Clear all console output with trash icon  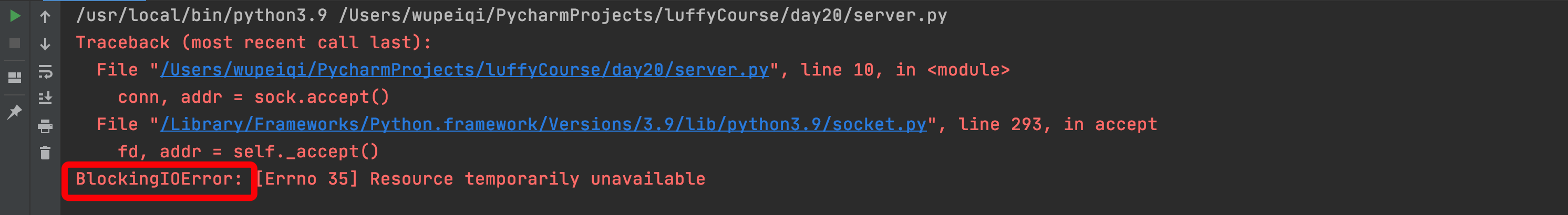pyautogui.click(x=45, y=153)
